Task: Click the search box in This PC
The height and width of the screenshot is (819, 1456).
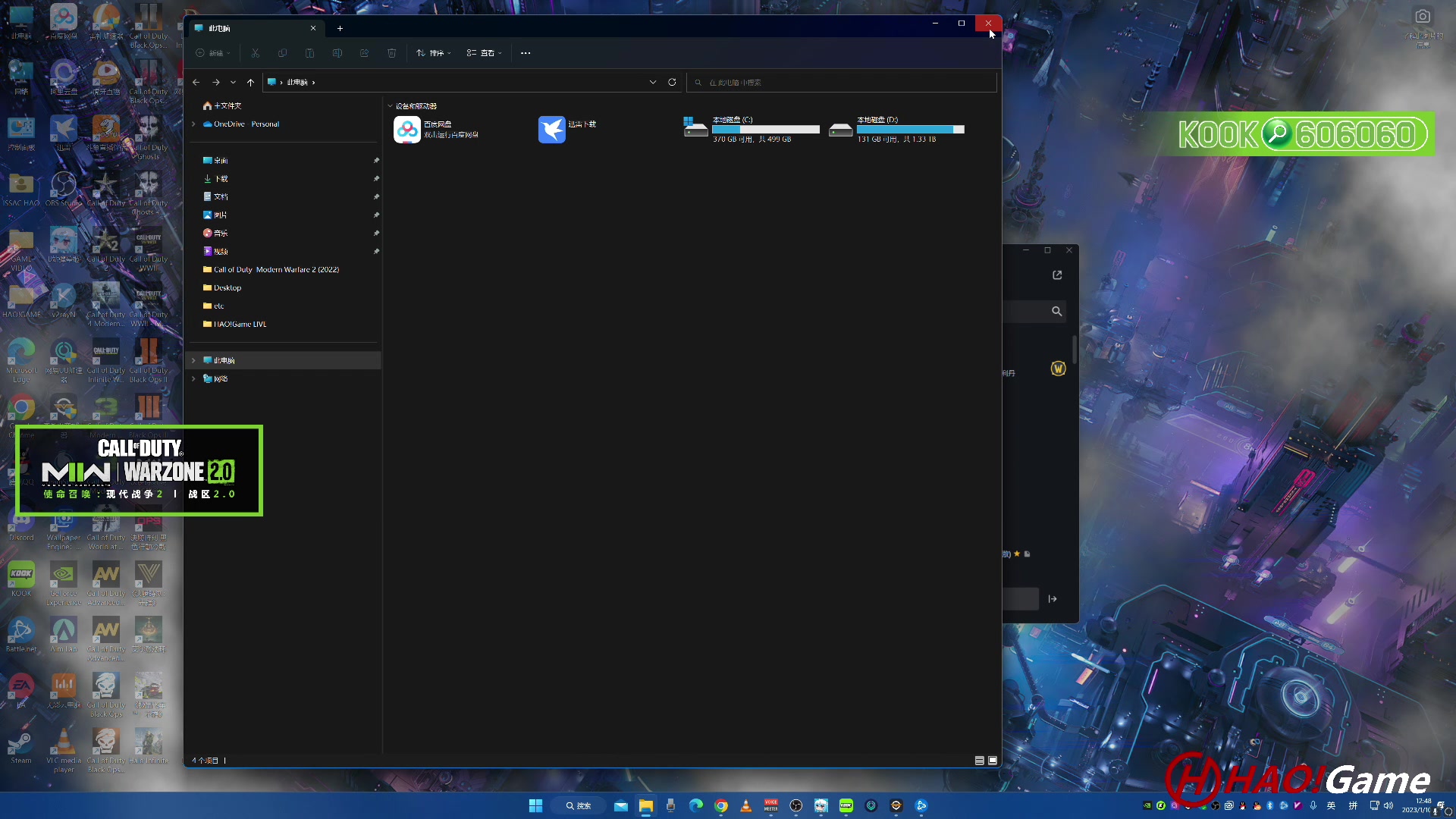Action: [842, 82]
